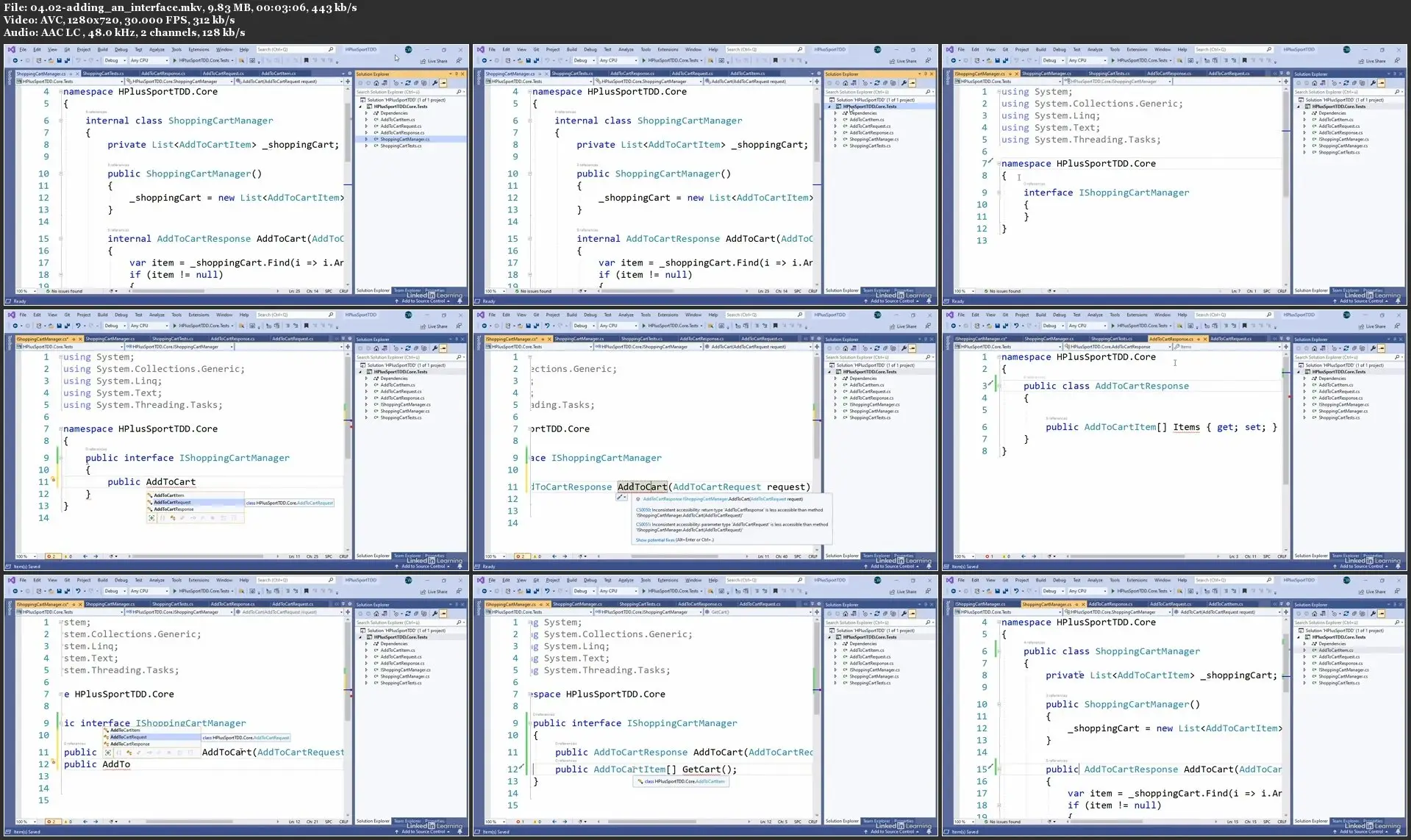Screen dimensions: 1411x840
Task: Open the CS0051 error code link in tooltip
Action: tap(643, 525)
